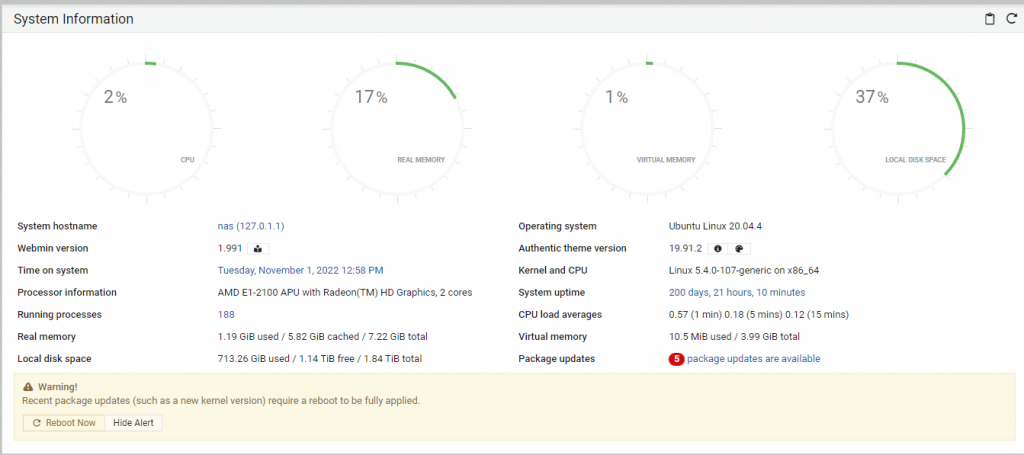Click the warning triangle icon in the alert
The height and width of the screenshot is (455, 1024).
coord(27,386)
